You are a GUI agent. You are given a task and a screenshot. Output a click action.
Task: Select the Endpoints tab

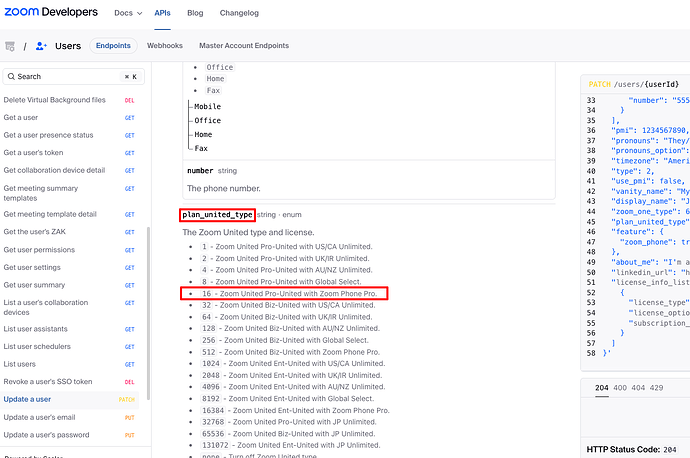113,46
